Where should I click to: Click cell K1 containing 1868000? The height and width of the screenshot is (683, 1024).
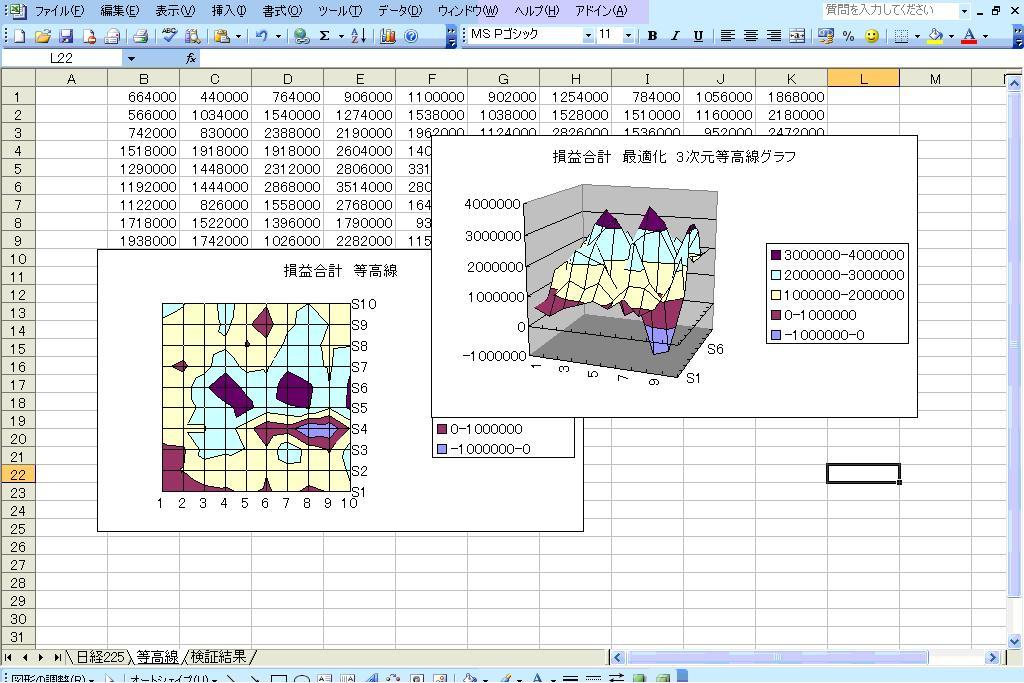(x=791, y=97)
